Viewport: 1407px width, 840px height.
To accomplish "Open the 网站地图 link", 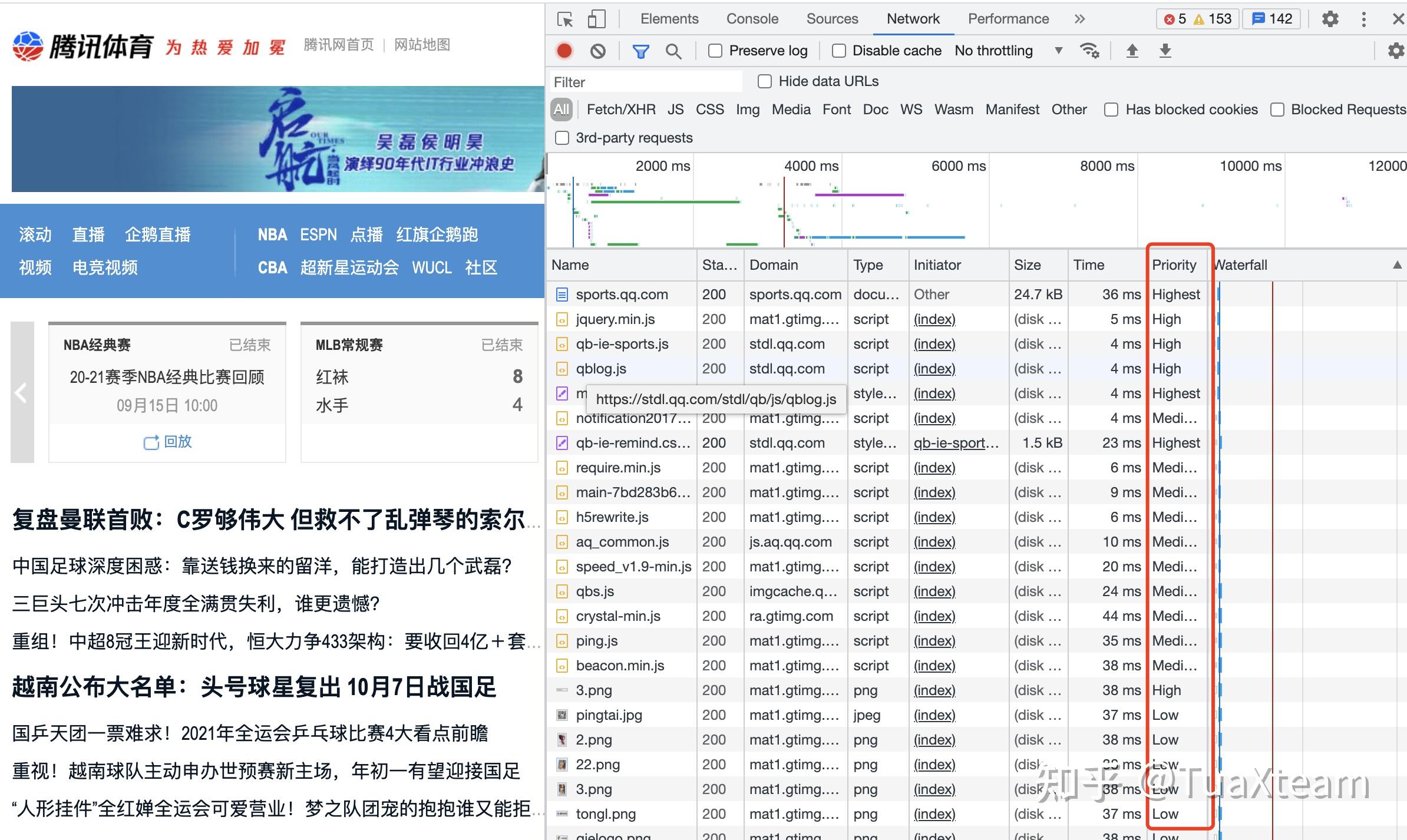I will pyautogui.click(x=422, y=45).
